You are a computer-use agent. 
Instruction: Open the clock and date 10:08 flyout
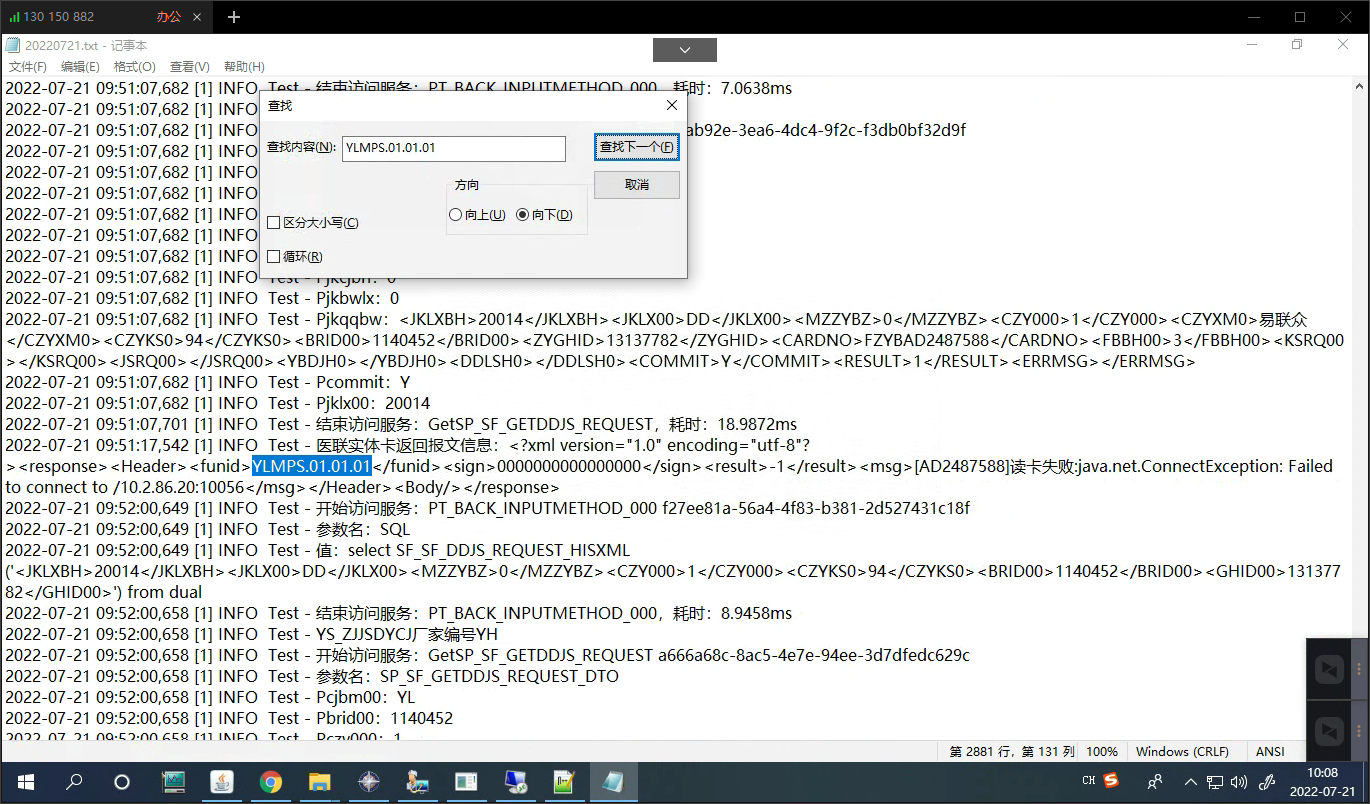(1322, 781)
